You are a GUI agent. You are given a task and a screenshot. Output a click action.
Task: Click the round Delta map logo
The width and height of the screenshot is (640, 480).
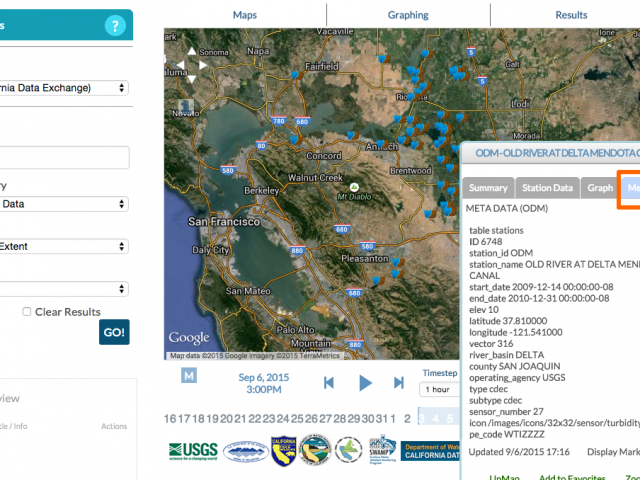348,450
